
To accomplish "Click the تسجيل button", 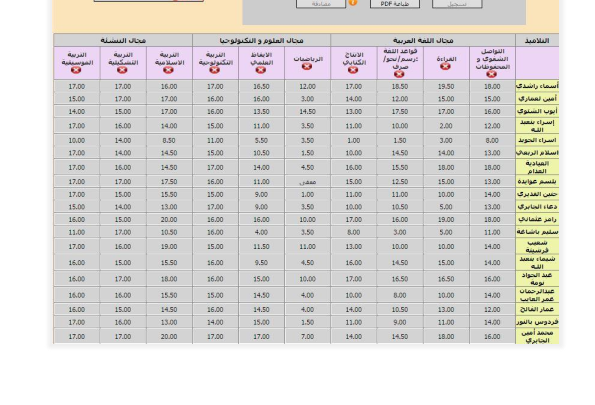I will 457,4.
